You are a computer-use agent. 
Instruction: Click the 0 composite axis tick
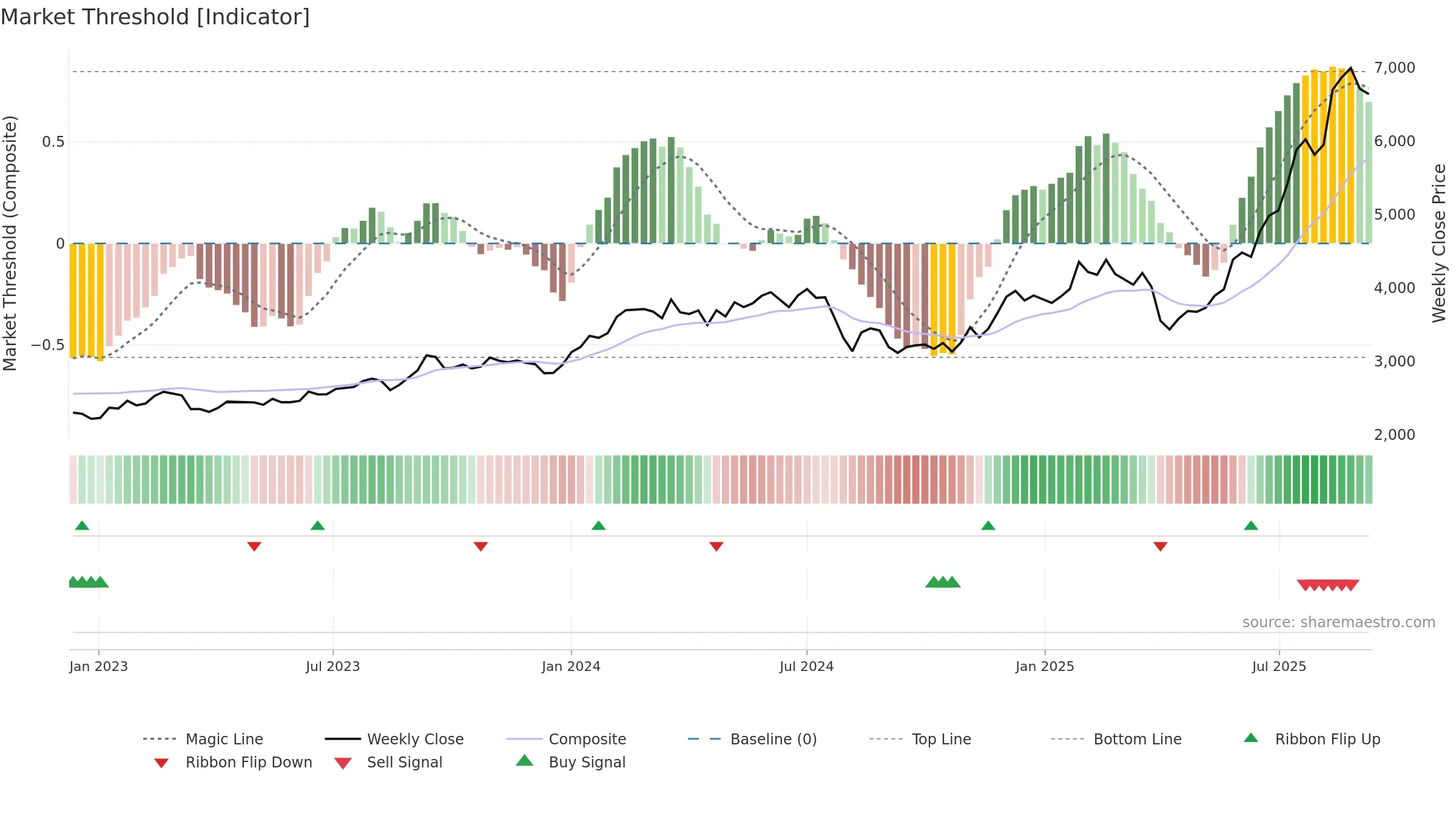coord(60,244)
